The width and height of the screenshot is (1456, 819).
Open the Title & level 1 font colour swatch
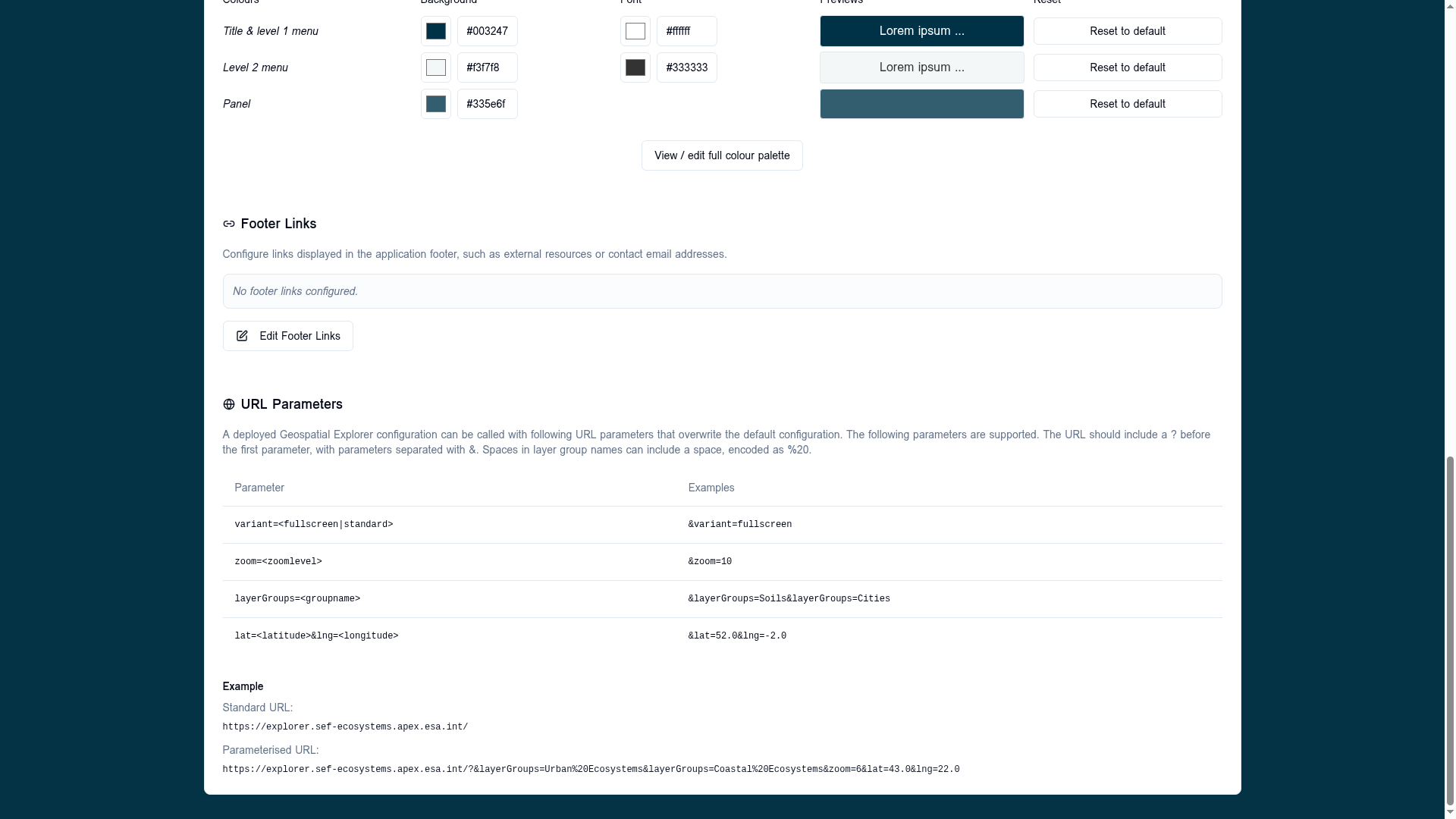click(x=635, y=31)
